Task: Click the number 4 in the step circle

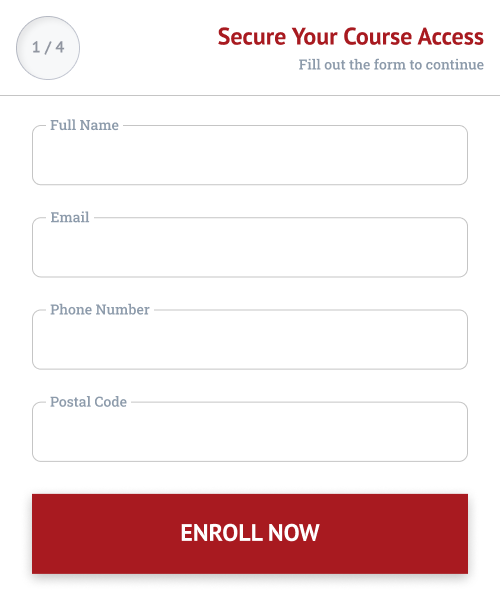Action: [60, 48]
